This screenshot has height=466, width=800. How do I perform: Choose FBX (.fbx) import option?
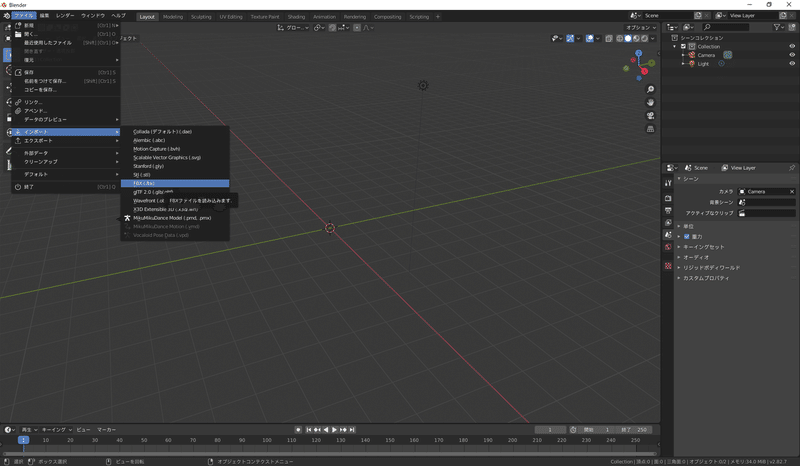[175, 183]
